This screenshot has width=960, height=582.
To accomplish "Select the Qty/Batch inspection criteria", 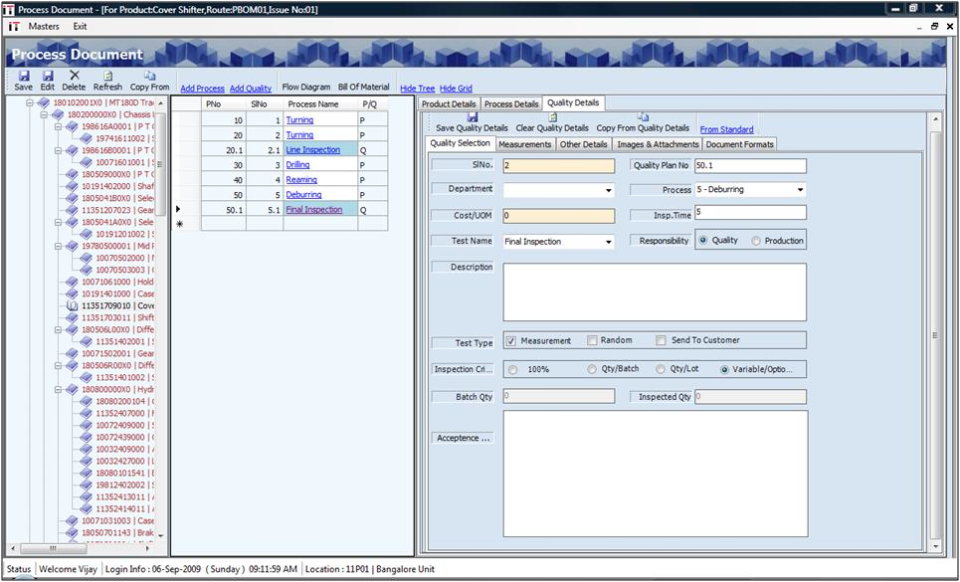I will 592,369.
